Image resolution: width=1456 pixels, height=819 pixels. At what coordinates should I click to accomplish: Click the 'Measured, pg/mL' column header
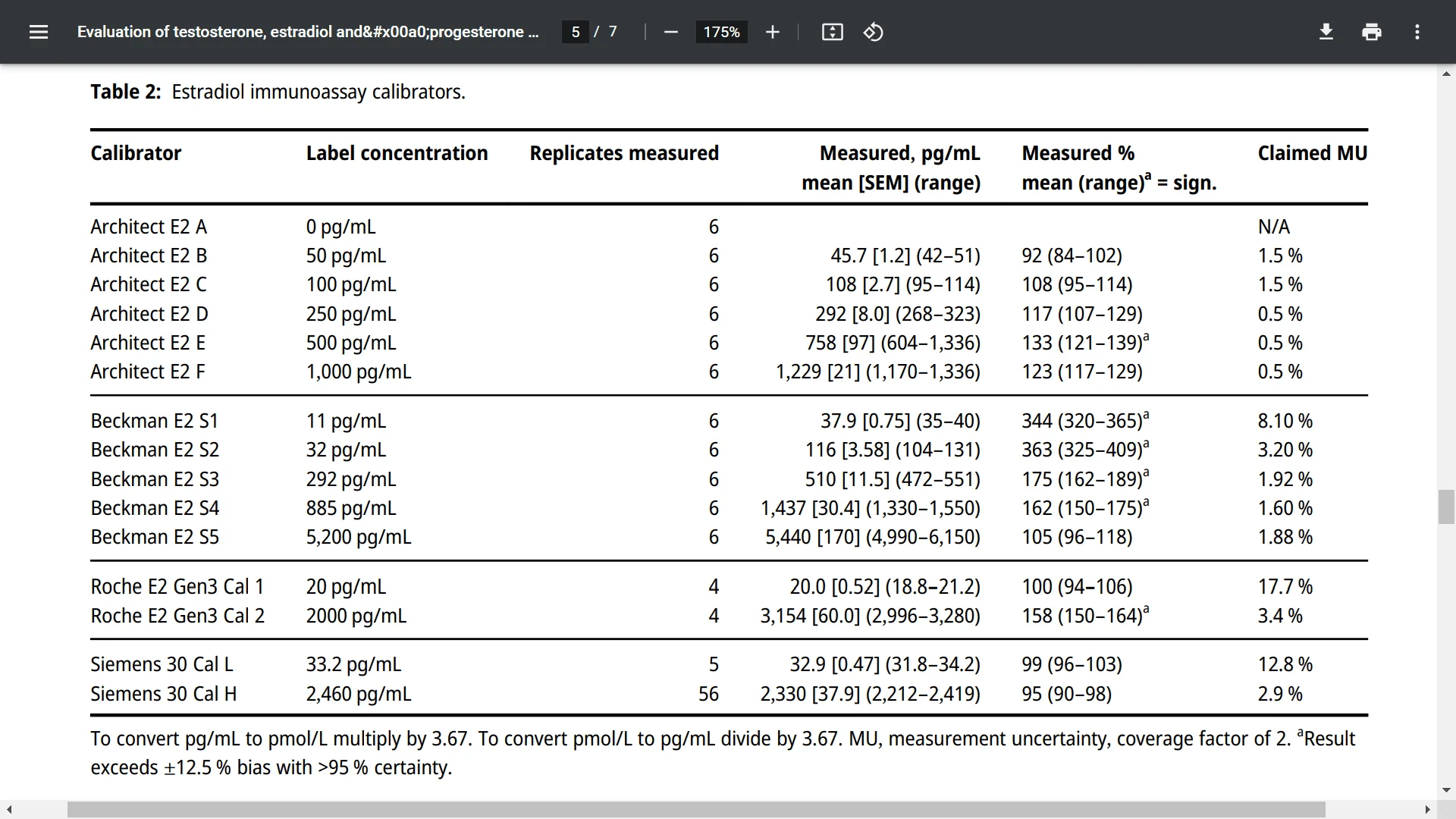pos(899,153)
